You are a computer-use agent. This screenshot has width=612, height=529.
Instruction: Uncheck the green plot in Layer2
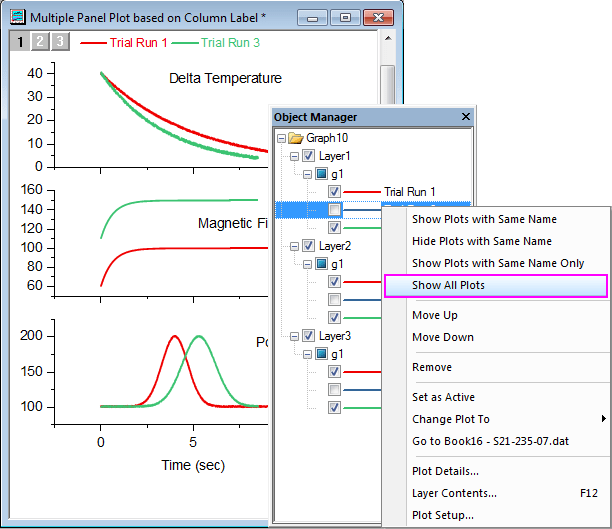[x=334, y=317]
